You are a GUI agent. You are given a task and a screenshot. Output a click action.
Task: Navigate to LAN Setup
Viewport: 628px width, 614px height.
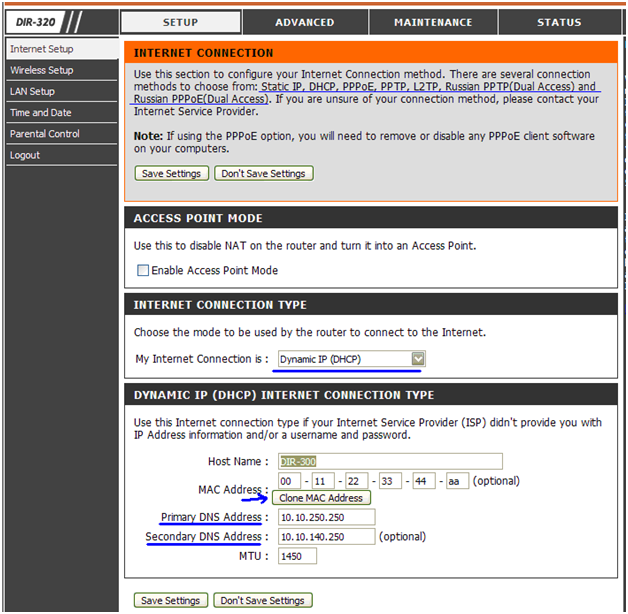(x=32, y=91)
